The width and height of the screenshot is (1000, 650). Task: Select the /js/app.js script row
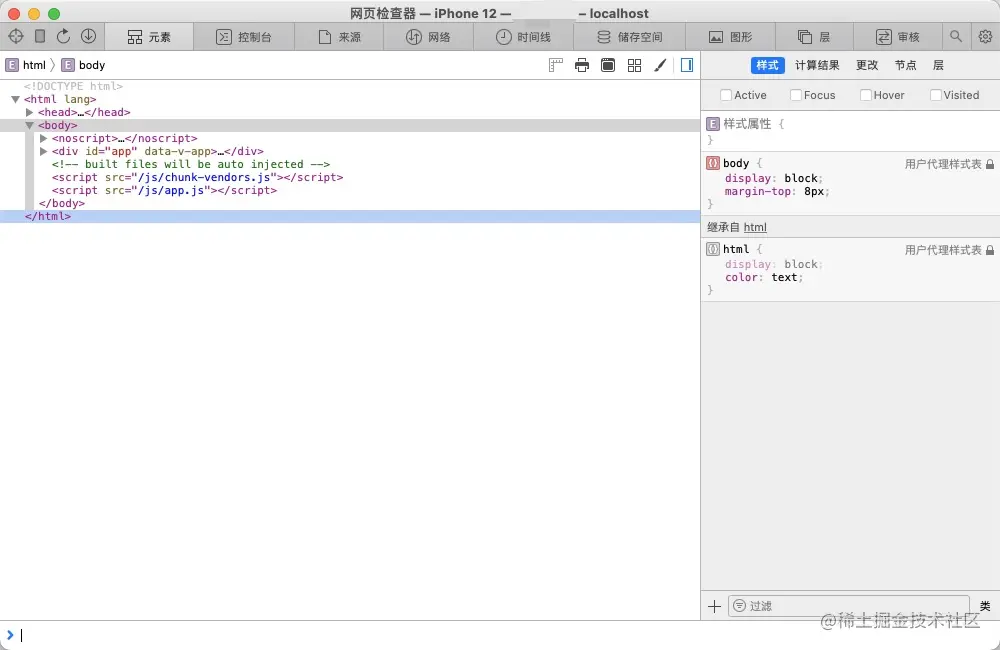(x=350, y=190)
